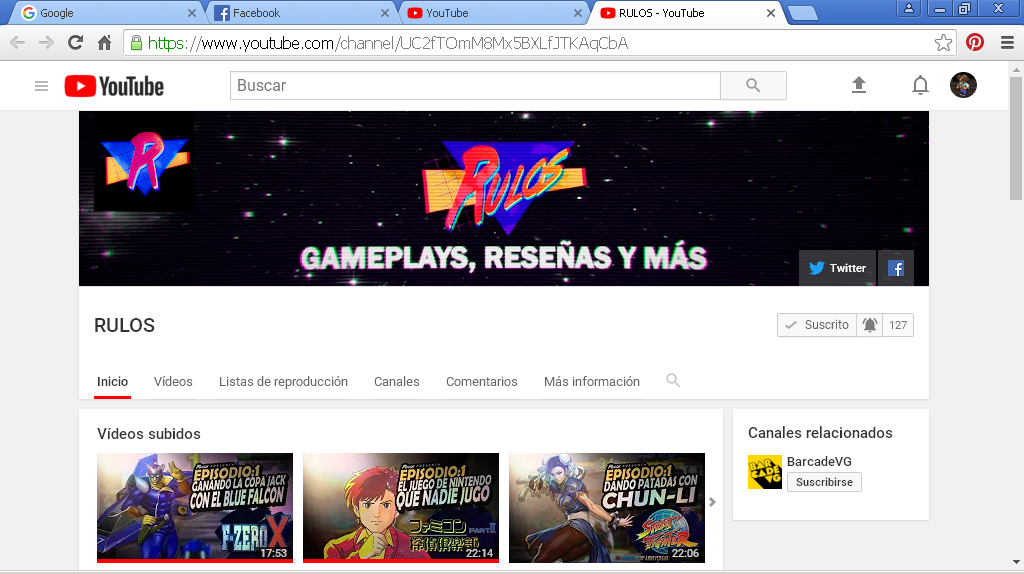Click the subscriber count 127
This screenshot has width=1024, height=574.
point(898,325)
